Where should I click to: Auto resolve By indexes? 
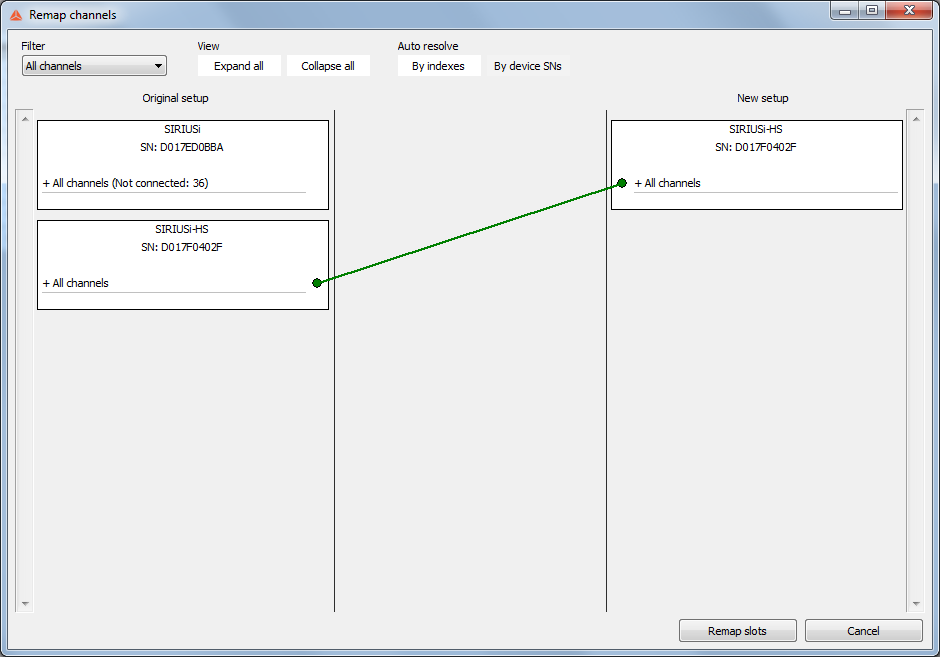(x=438, y=66)
